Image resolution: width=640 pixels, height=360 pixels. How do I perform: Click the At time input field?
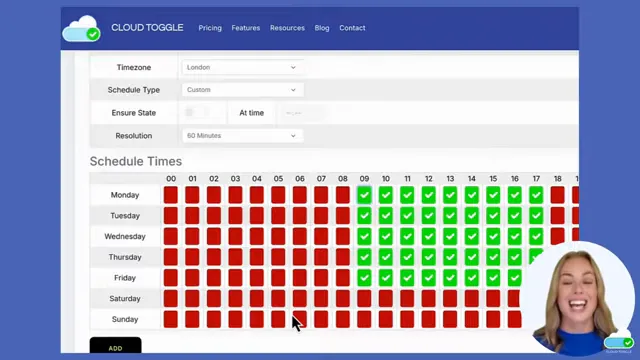302,113
